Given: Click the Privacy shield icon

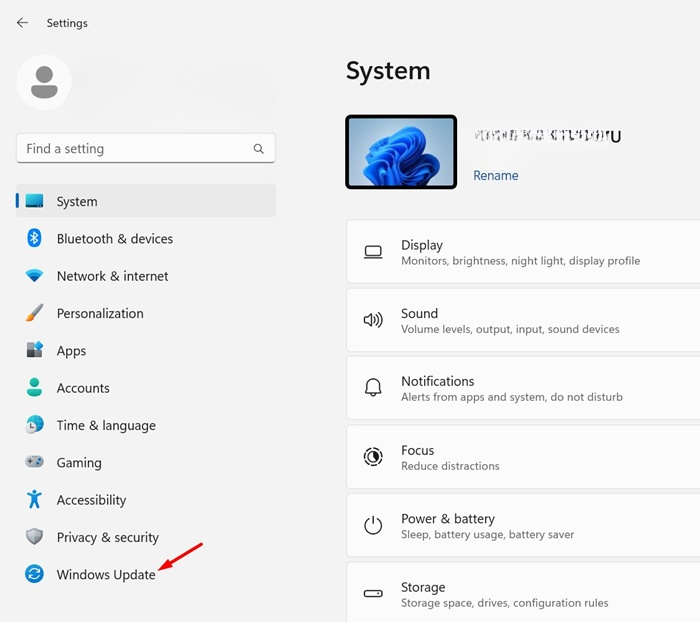Looking at the screenshot, I should pos(34,536).
